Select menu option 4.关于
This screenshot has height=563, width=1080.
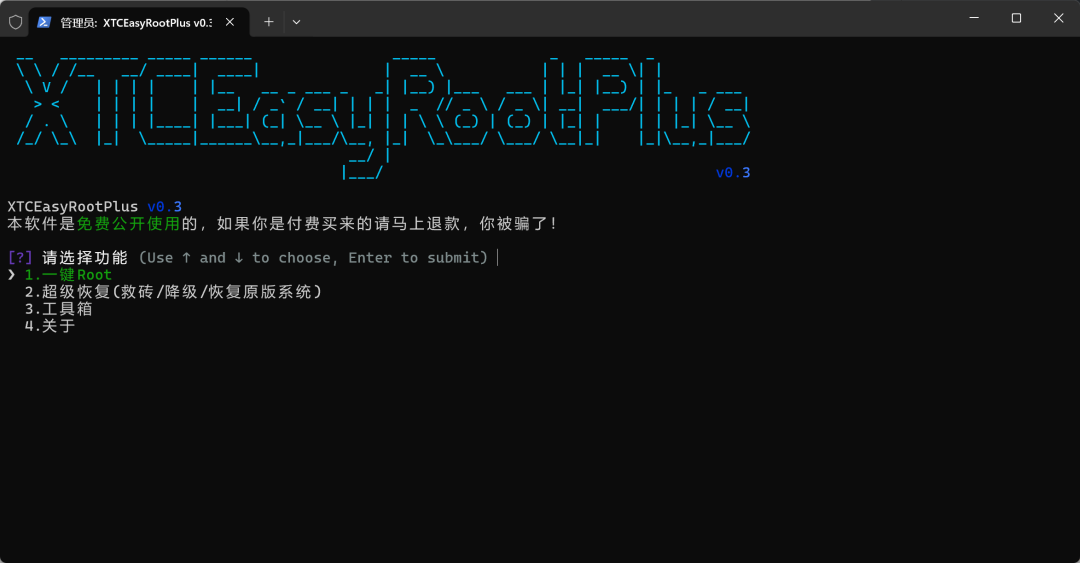(50, 326)
